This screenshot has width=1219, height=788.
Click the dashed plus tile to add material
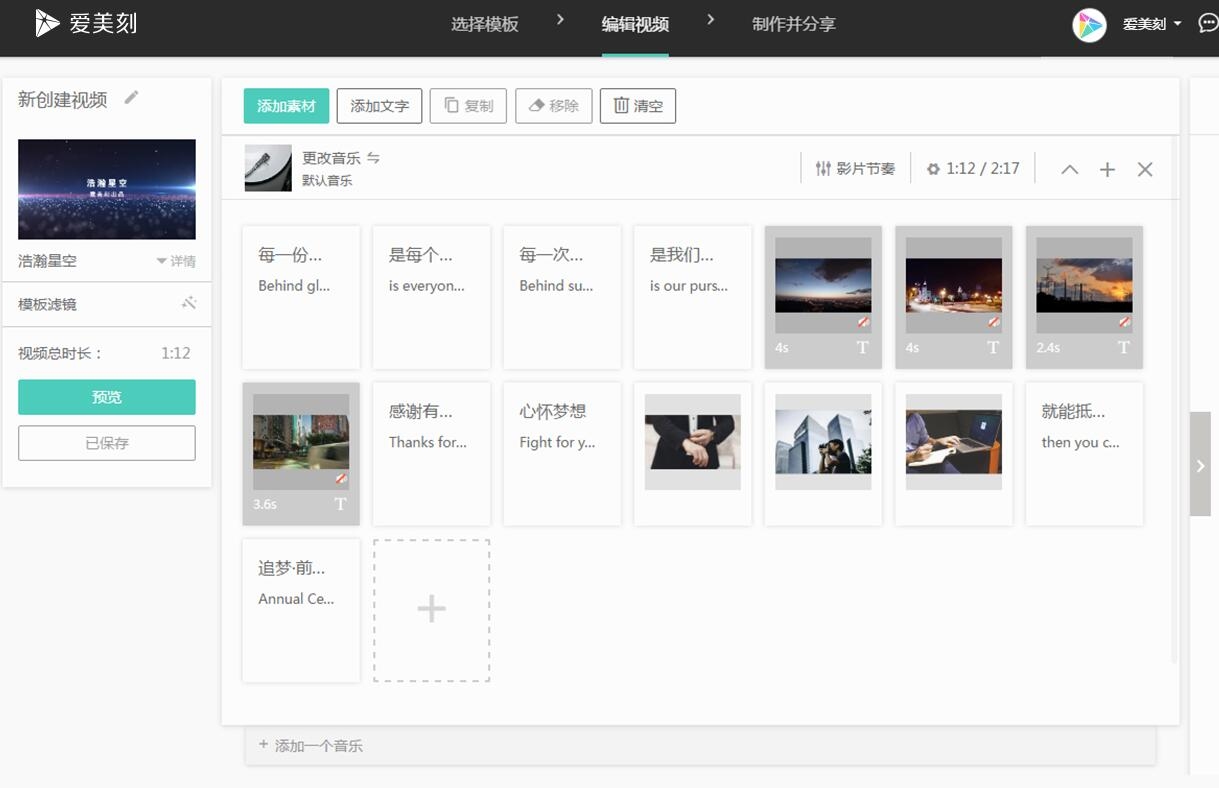tap(431, 609)
